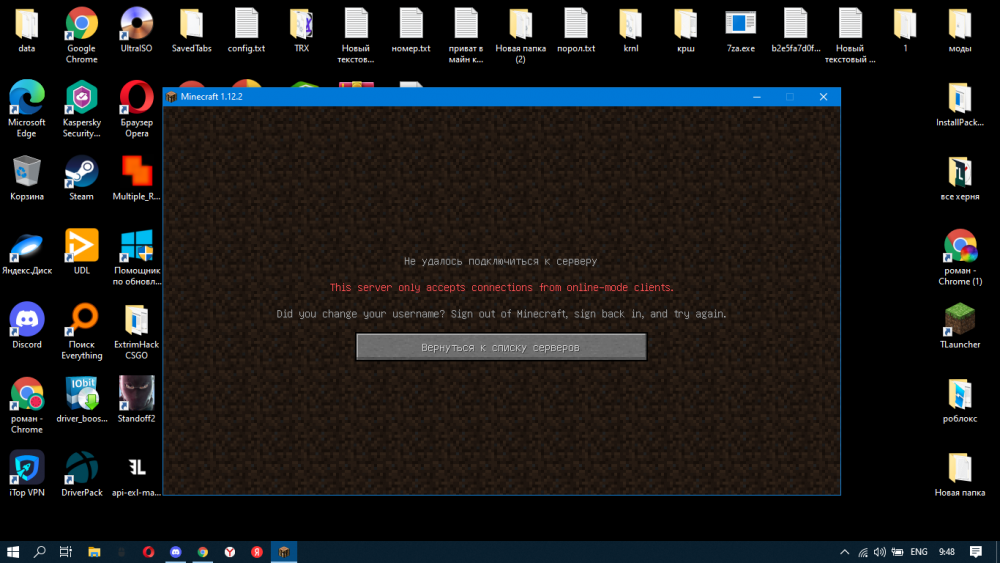Image resolution: width=1000 pixels, height=563 pixels.
Task: Open the notification center icon
Action: pos(976,552)
